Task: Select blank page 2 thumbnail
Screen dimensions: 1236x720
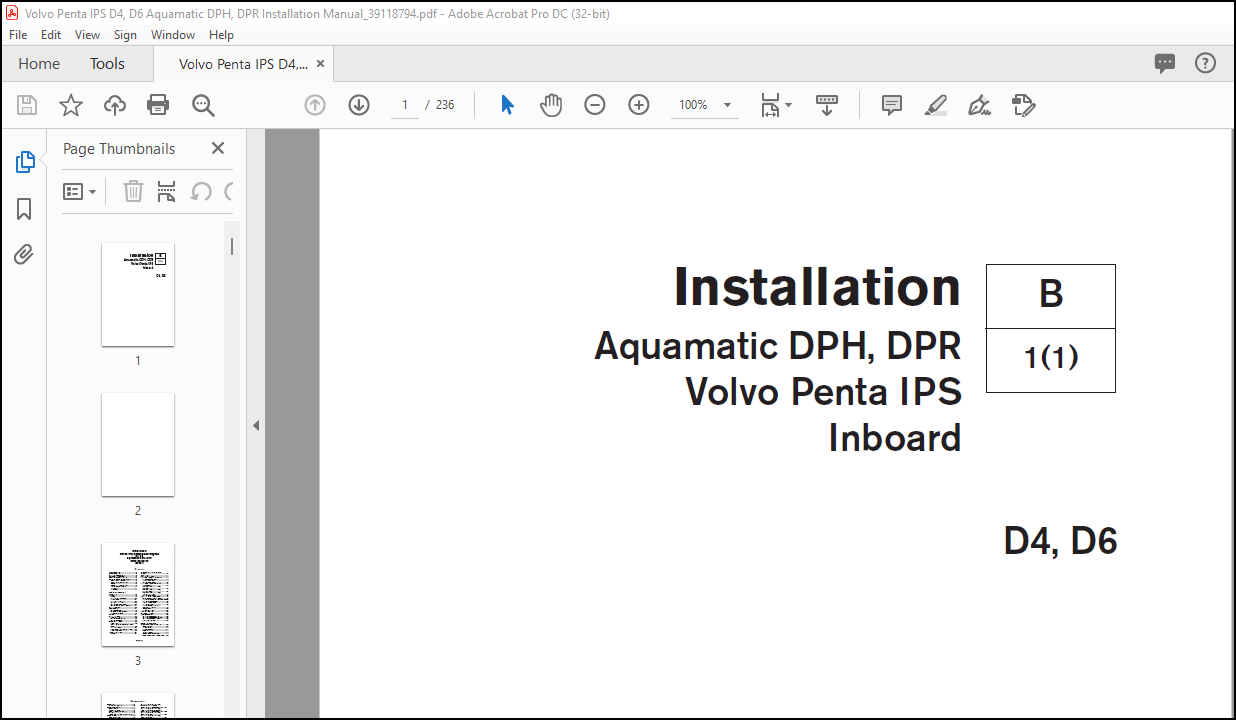Action: point(138,445)
